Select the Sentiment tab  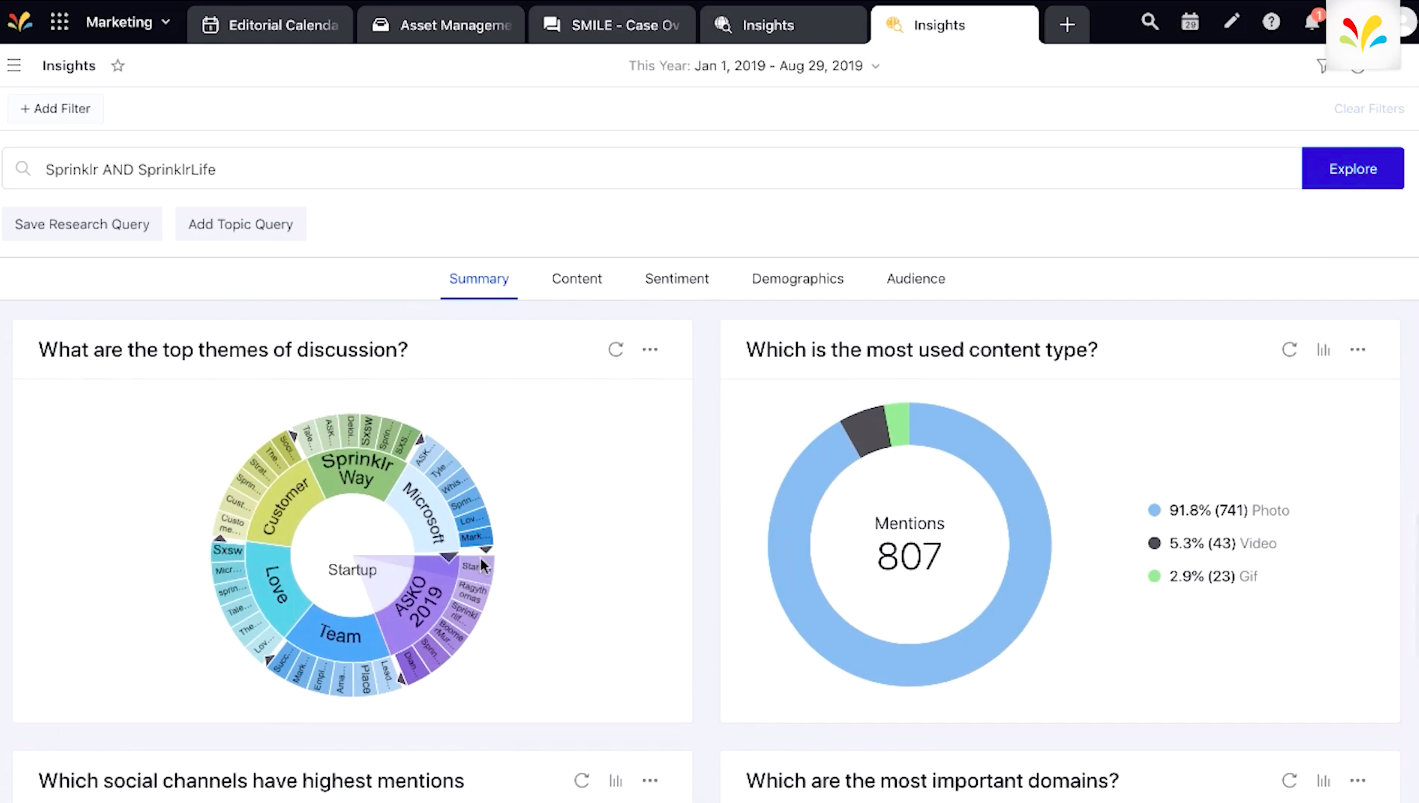tap(677, 279)
